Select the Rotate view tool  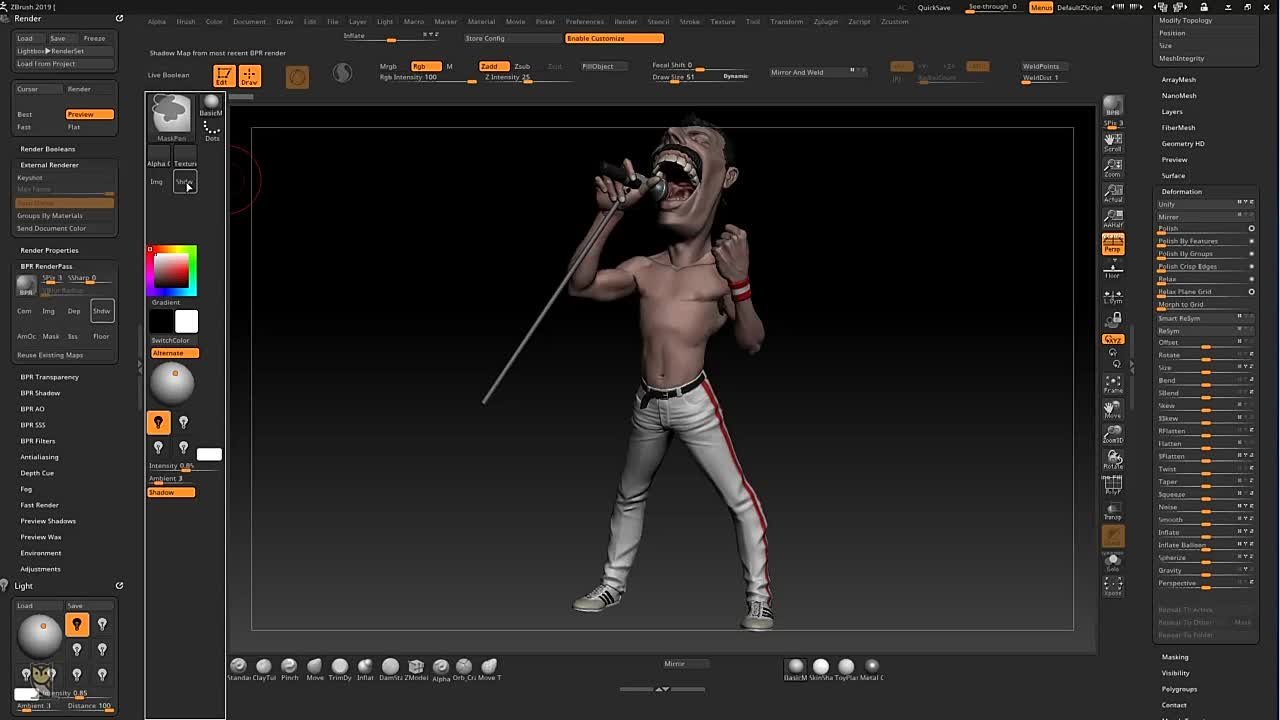pos(1113,460)
